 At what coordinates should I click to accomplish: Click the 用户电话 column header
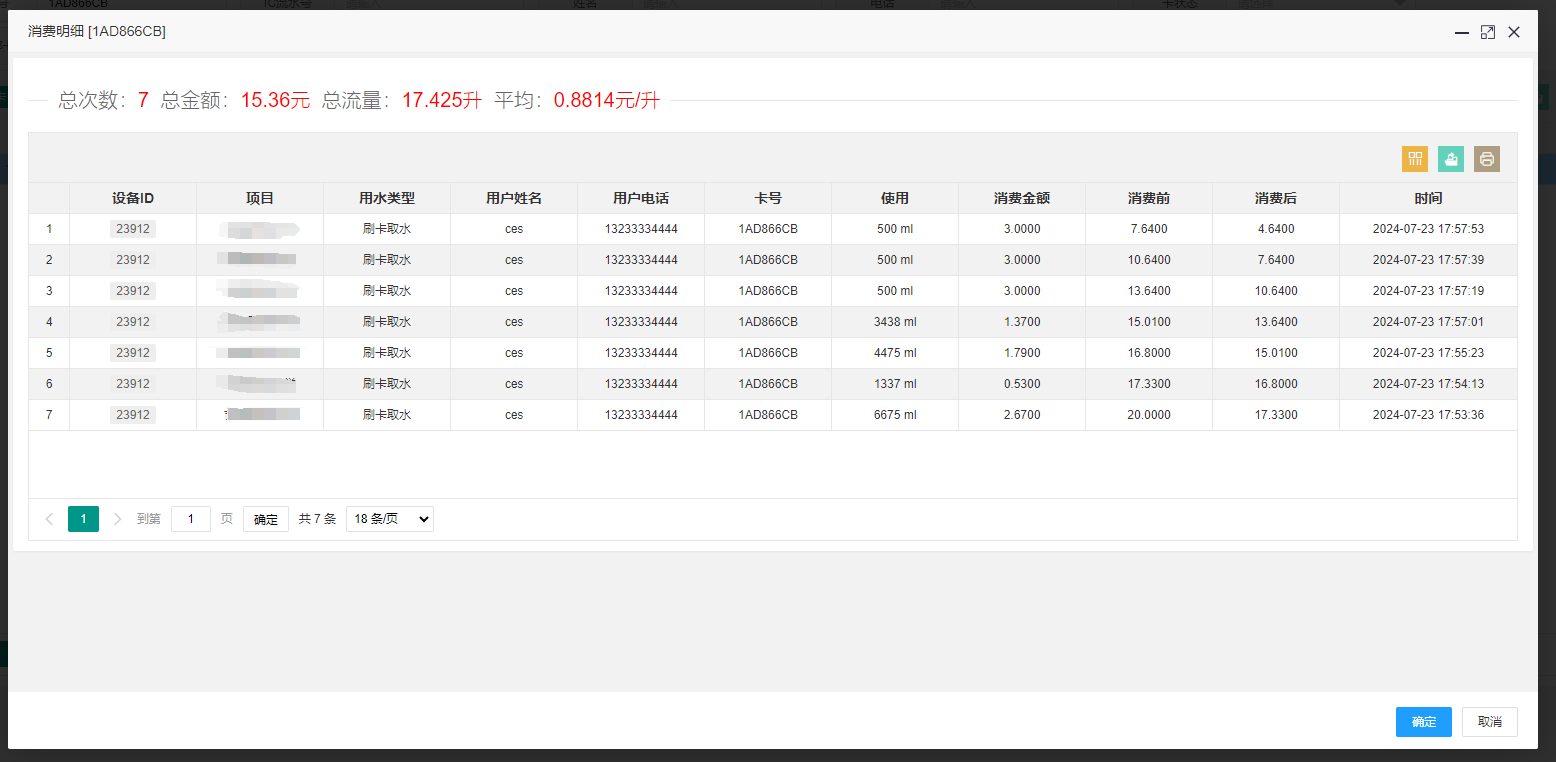tap(641, 198)
